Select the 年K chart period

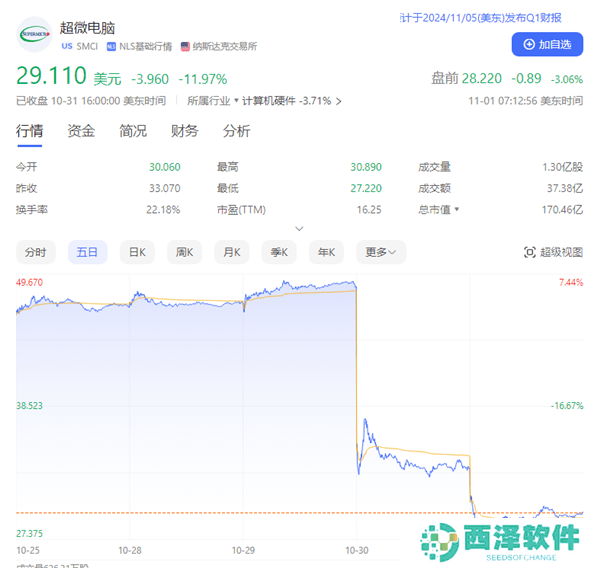click(x=326, y=252)
